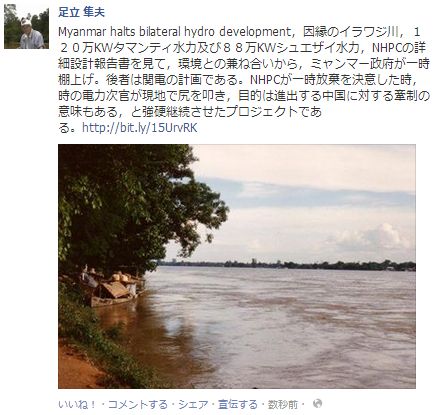The width and height of the screenshot is (438, 415).
Task: Click 宣伝する to promote the post
Action: tap(238, 404)
